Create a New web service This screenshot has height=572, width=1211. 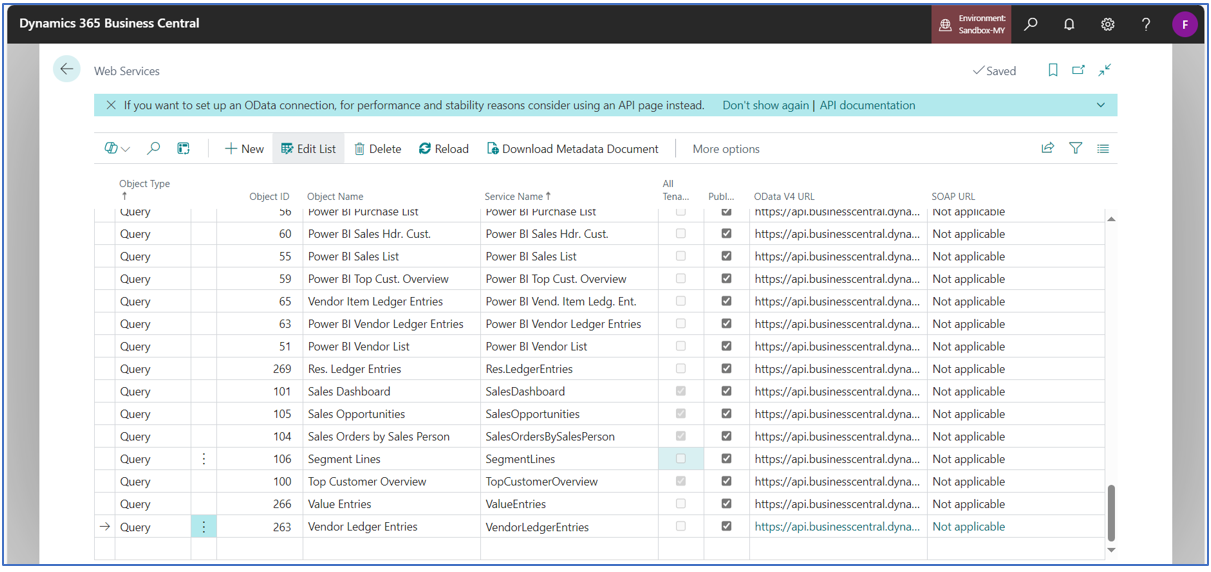(x=244, y=149)
